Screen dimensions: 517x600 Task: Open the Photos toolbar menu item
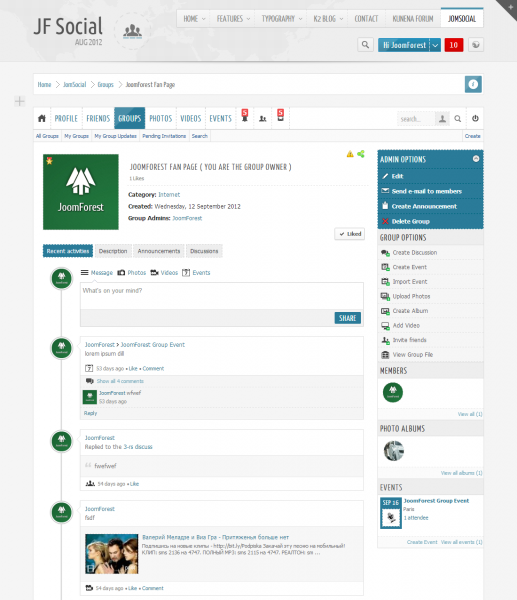pyautogui.click(x=161, y=118)
